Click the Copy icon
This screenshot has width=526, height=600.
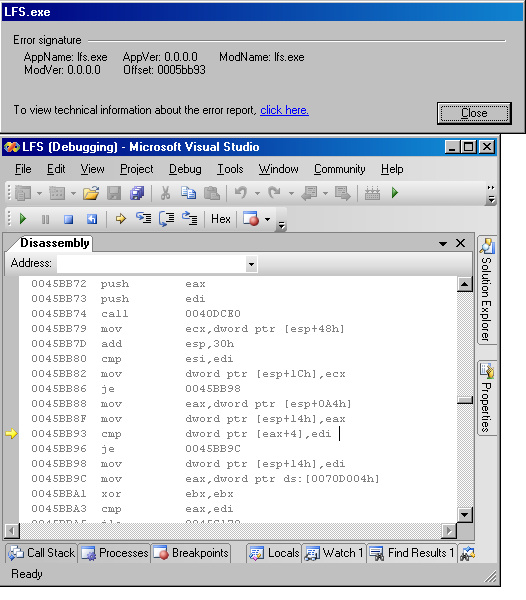pos(188,193)
